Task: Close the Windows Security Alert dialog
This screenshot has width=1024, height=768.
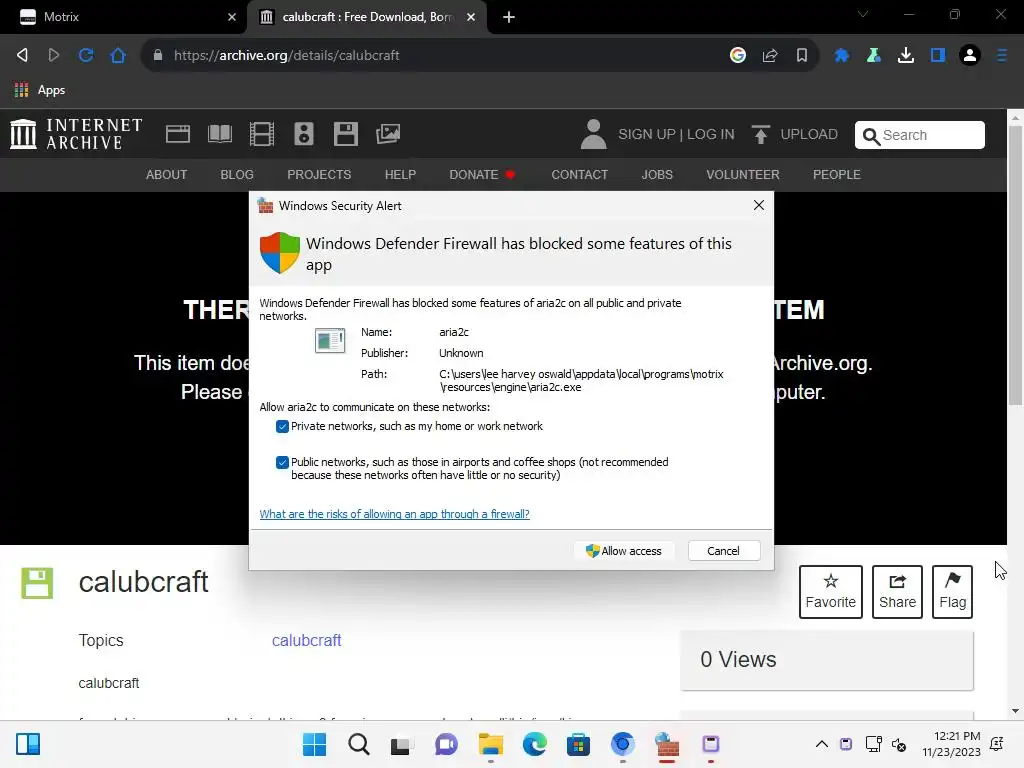Action: pos(758,205)
